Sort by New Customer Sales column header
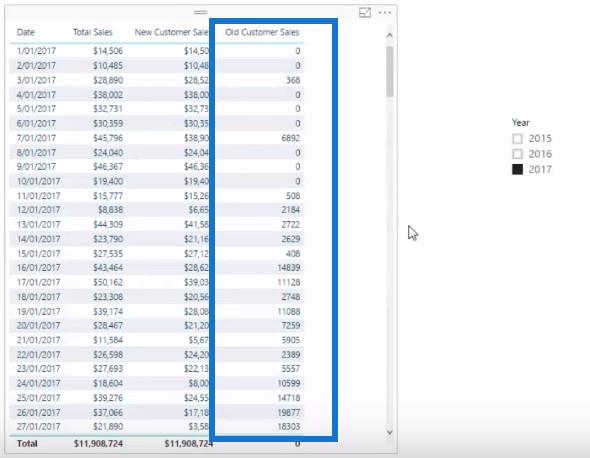Image resolution: width=590 pixels, height=458 pixels. tap(172, 32)
